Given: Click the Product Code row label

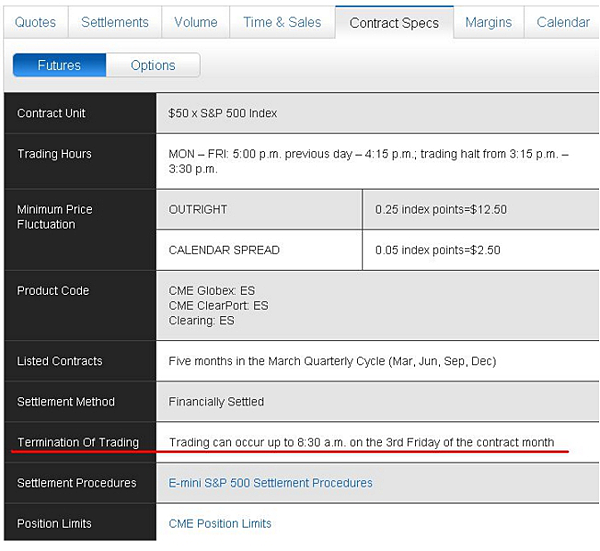Looking at the screenshot, I should click(53, 291).
